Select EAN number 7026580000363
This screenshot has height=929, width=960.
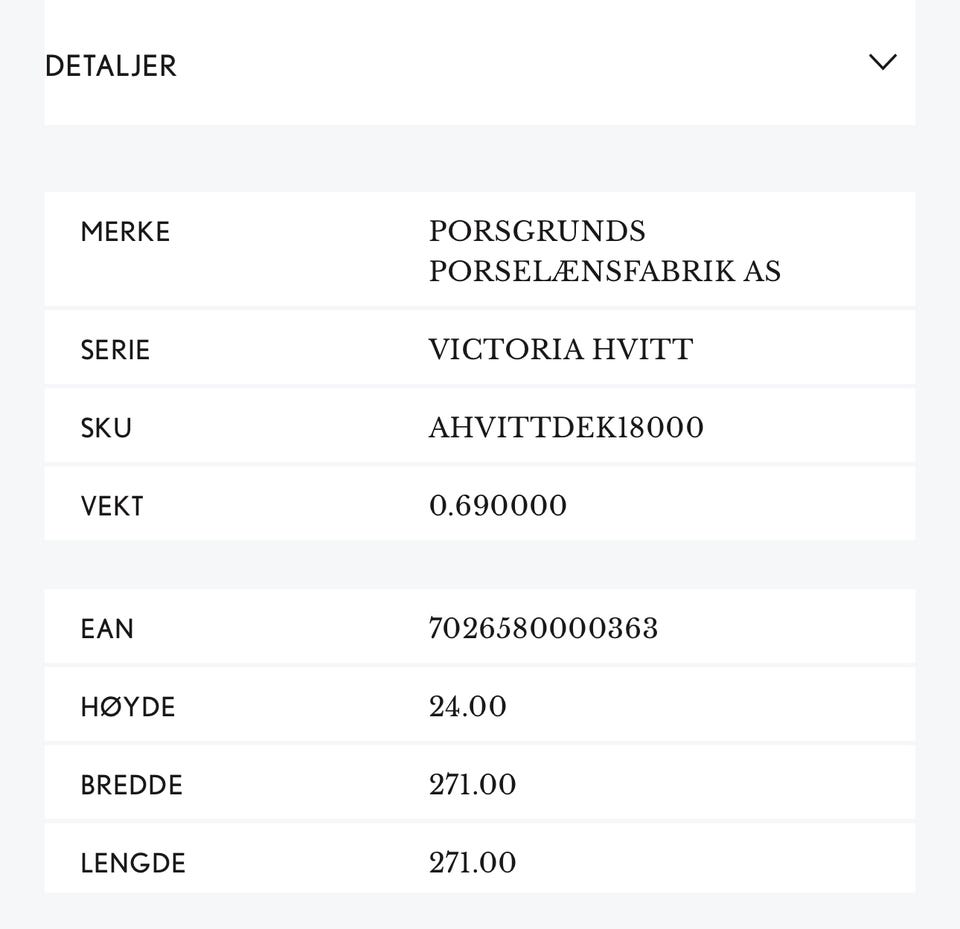[543, 629]
